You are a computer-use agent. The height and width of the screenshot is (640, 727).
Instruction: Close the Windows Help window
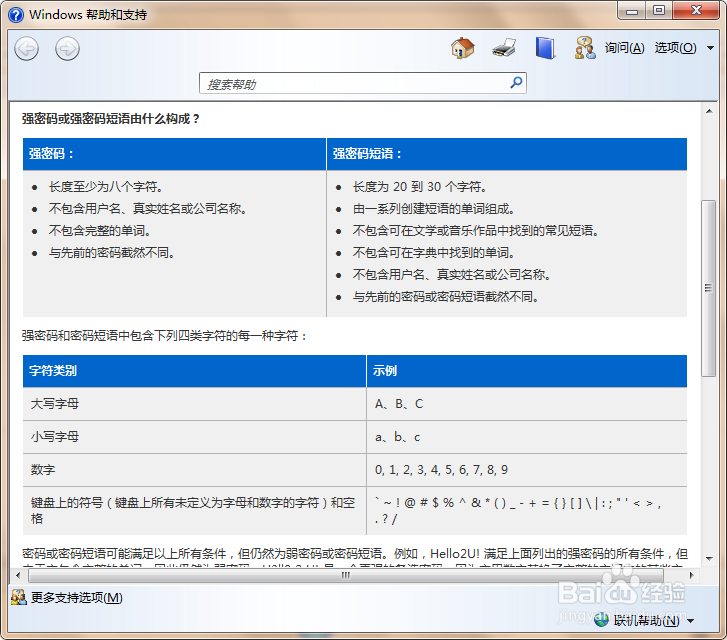coord(696,10)
